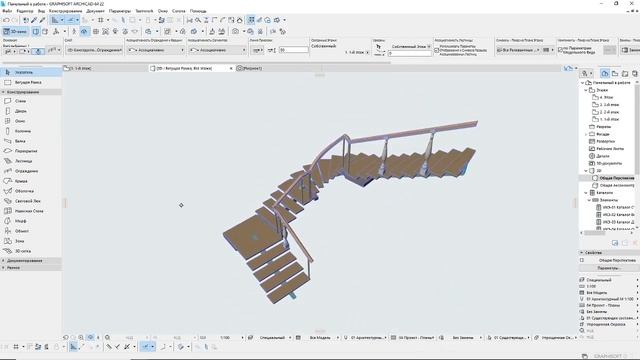Select the Mesh (3D-сетка) tool
Screen dimensions: 640x360
[31, 251]
